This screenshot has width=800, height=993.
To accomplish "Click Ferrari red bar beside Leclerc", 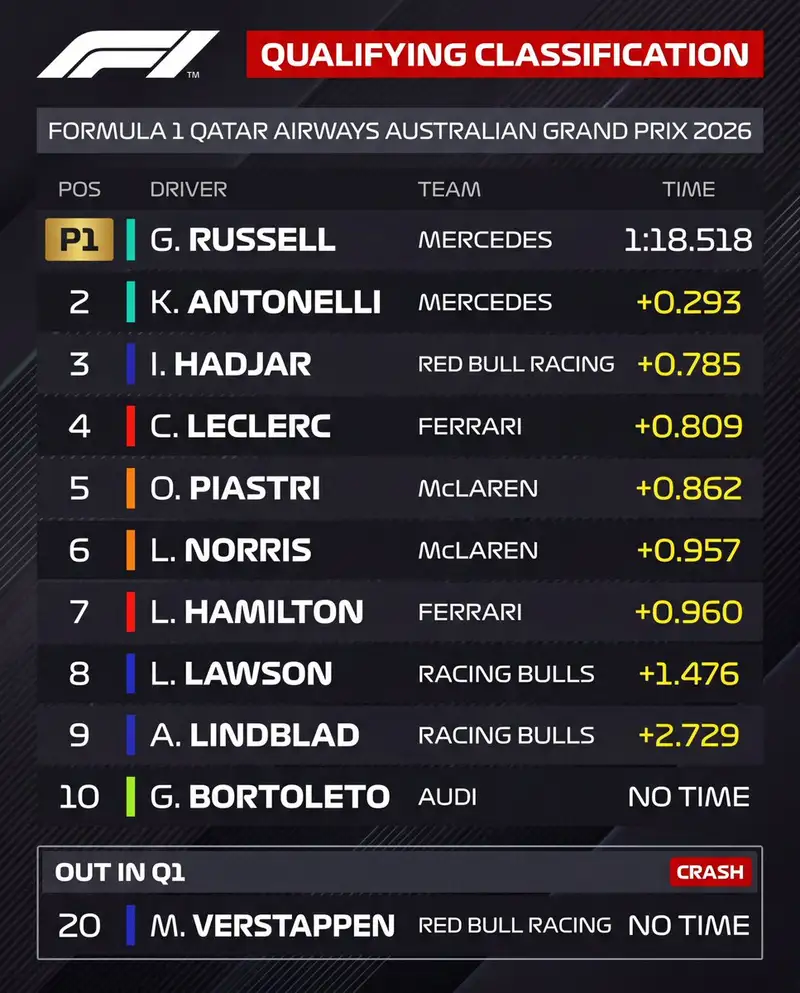I will click(x=130, y=426).
